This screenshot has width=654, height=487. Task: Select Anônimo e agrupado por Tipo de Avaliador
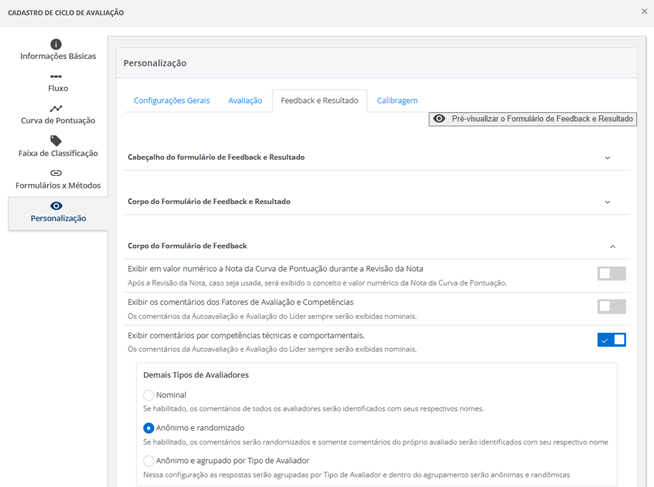pyautogui.click(x=149, y=460)
